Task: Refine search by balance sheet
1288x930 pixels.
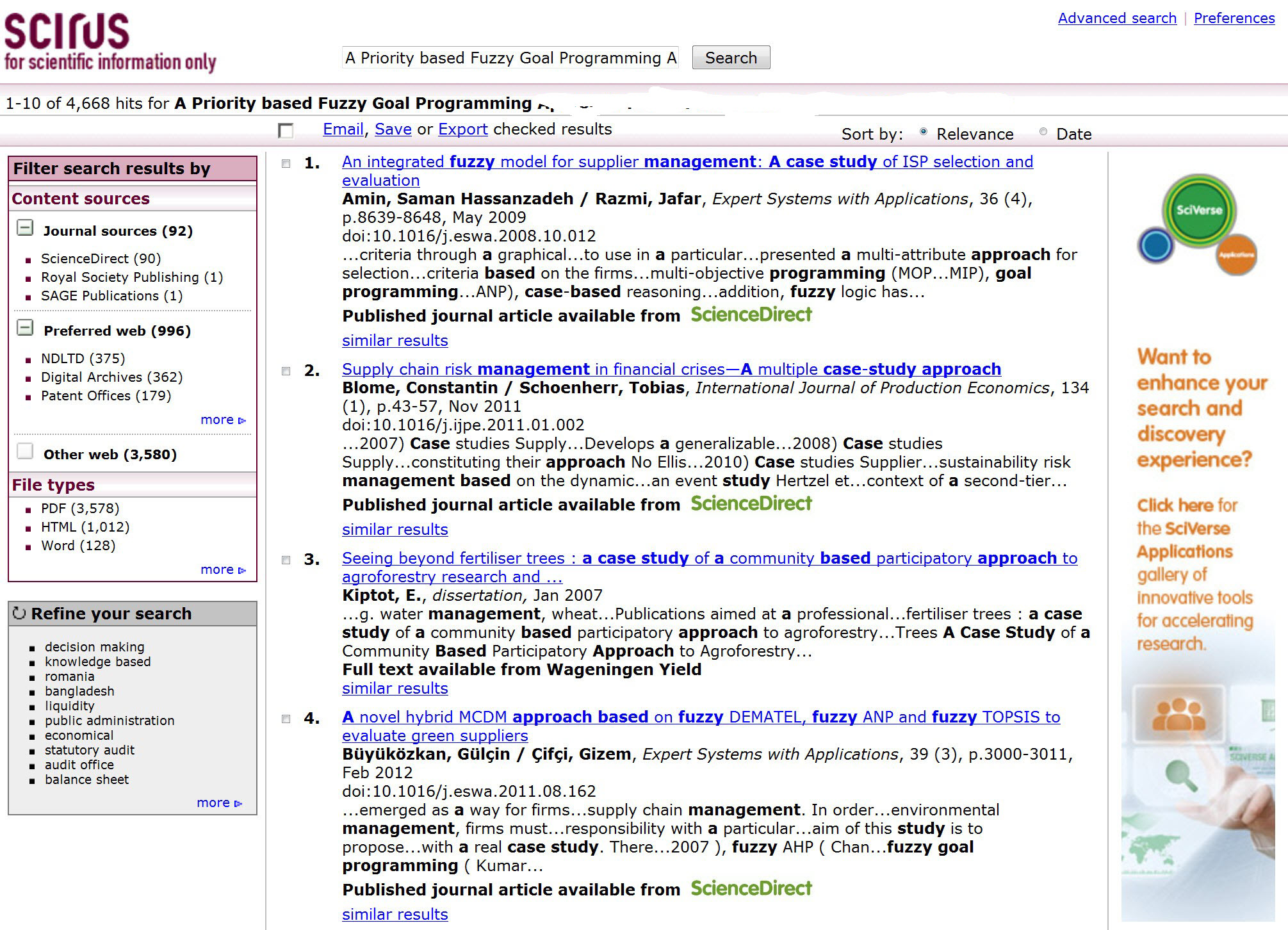Action: coord(87,779)
